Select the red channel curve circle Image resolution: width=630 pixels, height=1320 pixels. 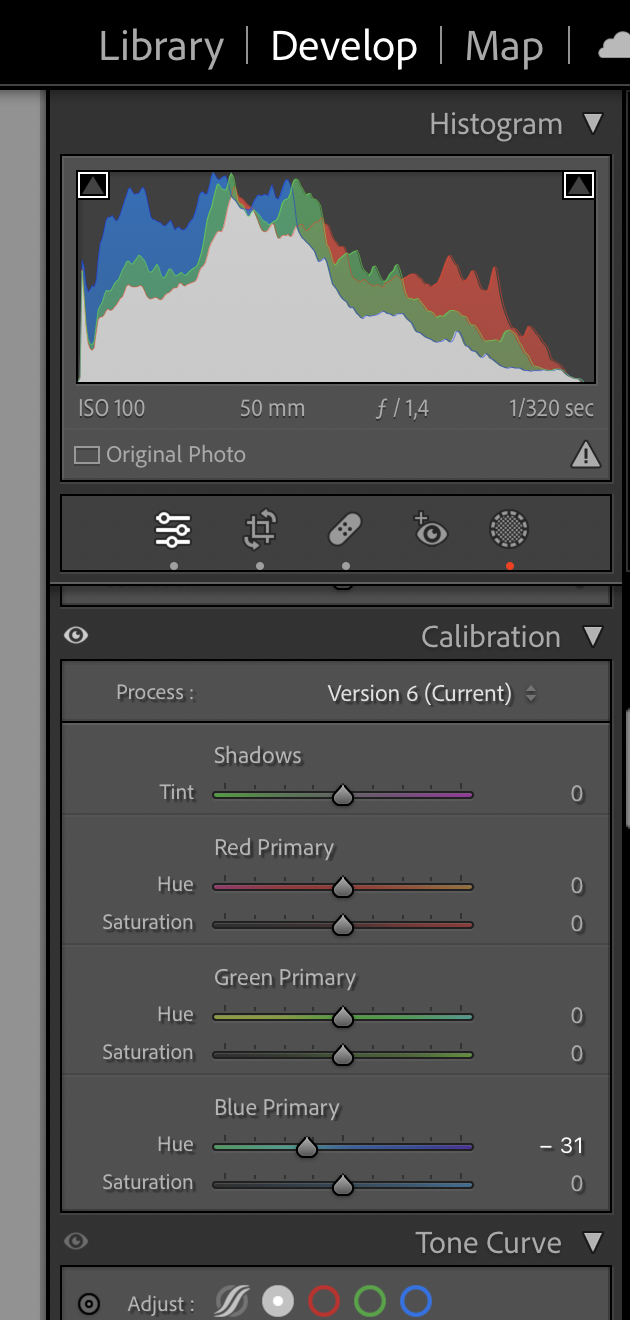[x=324, y=1302]
